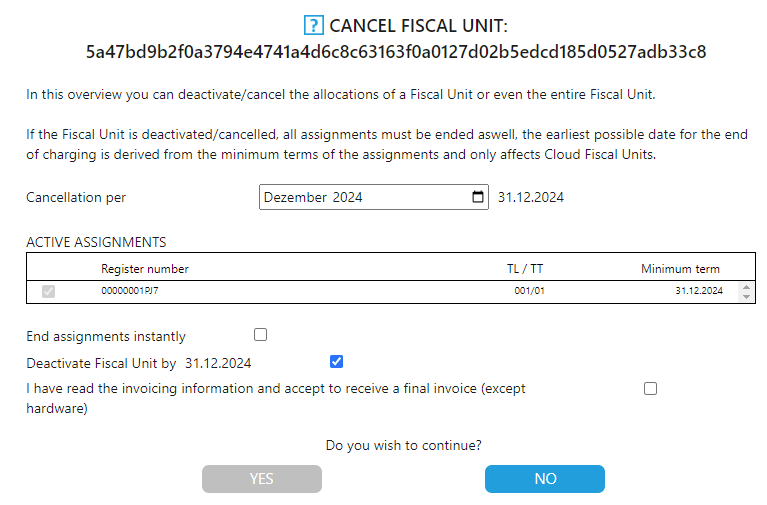
Task: Click the question mark help icon
Action: 312,26
